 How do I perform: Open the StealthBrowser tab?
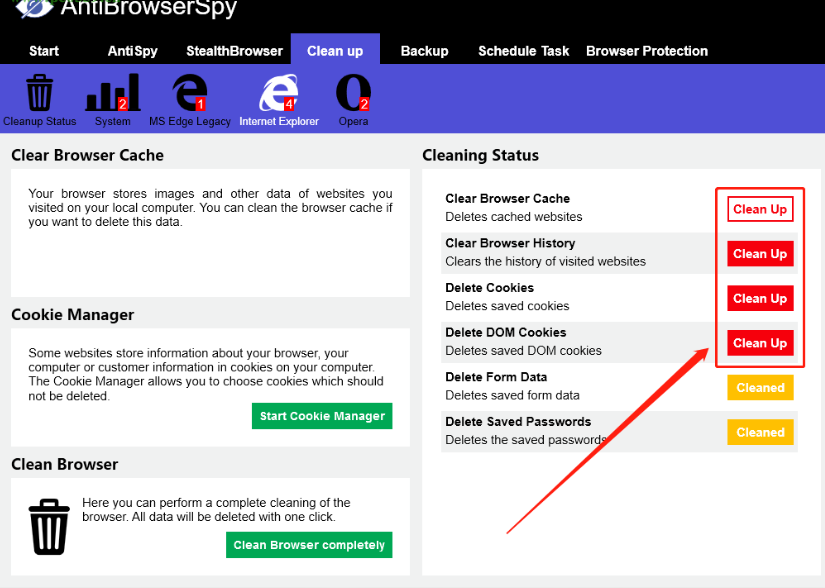pos(235,51)
